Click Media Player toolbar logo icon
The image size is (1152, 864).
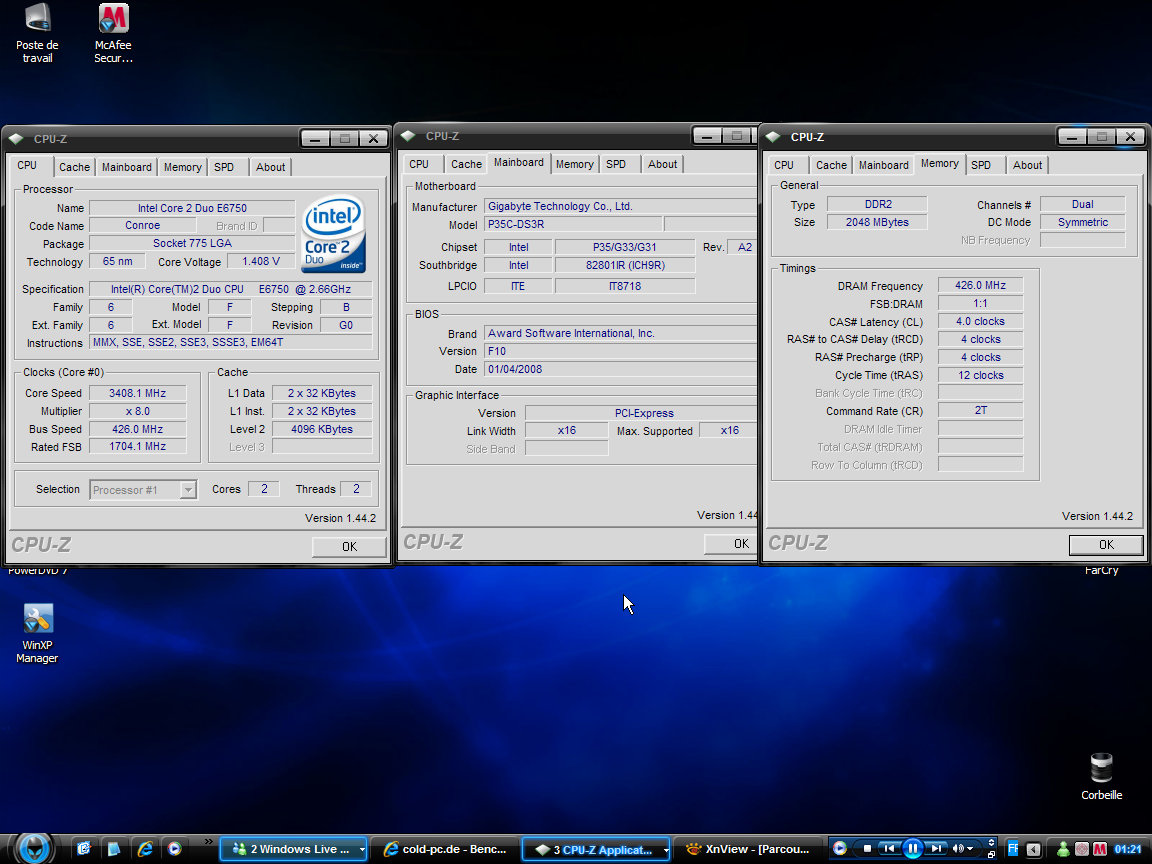click(840, 849)
